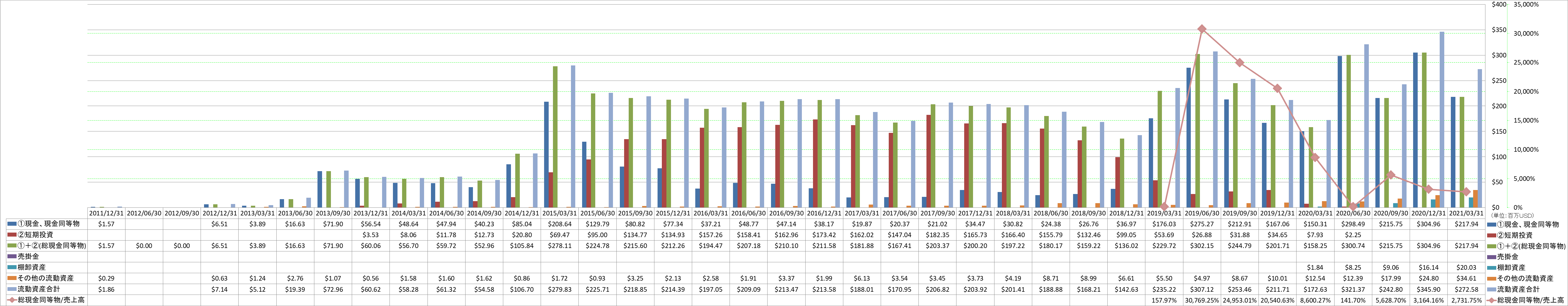Viewport: 1568px width, 306px height.
Task: Select the 141.70% ratio cell
Action: [x=1353, y=300]
